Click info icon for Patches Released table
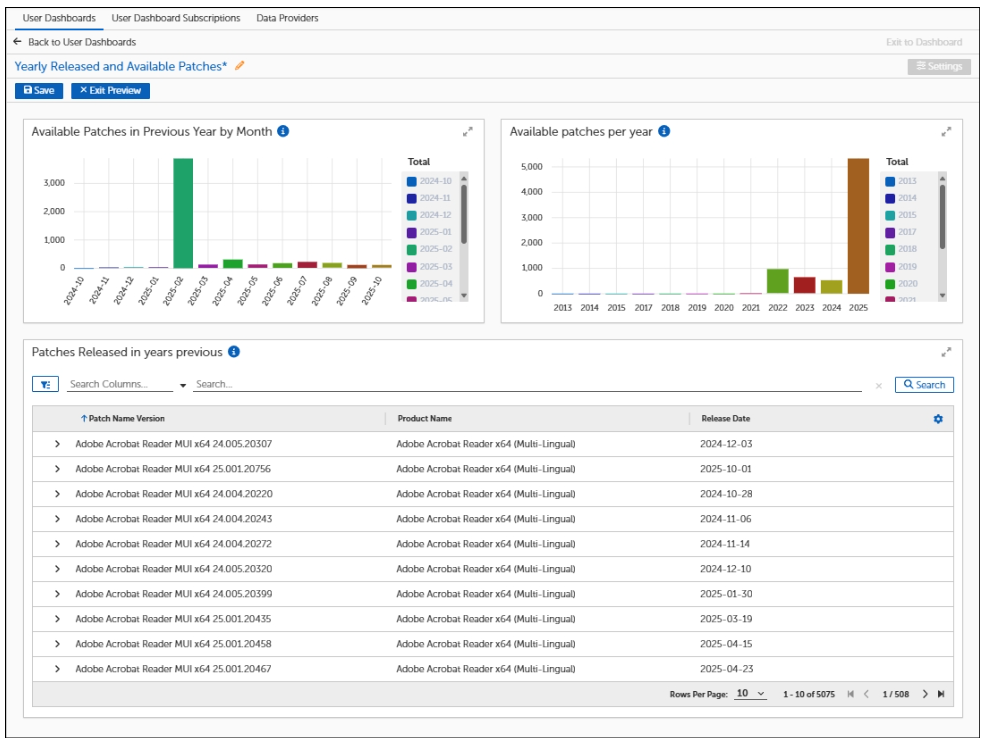 [234, 352]
